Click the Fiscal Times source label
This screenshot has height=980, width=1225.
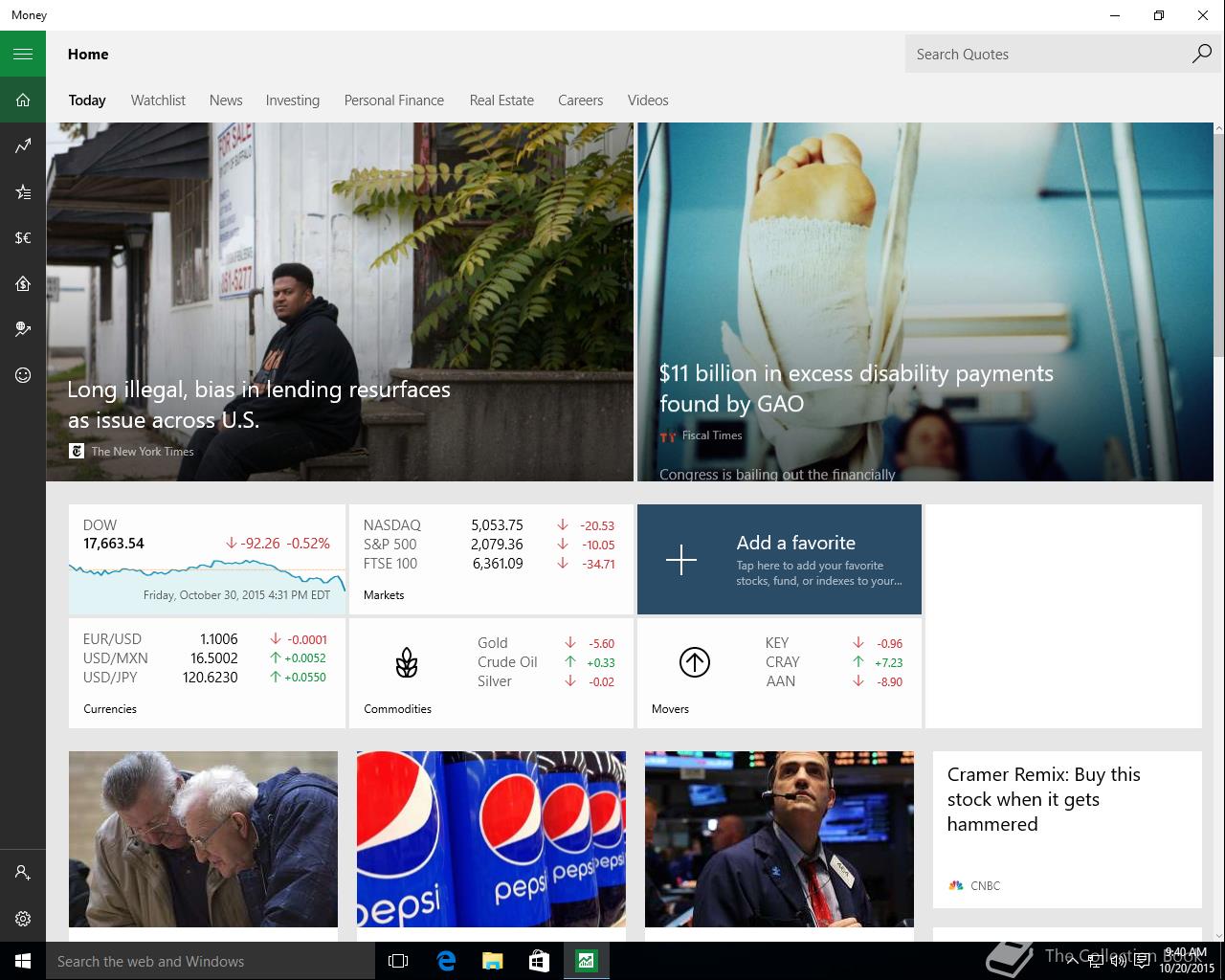click(x=712, y=435)
